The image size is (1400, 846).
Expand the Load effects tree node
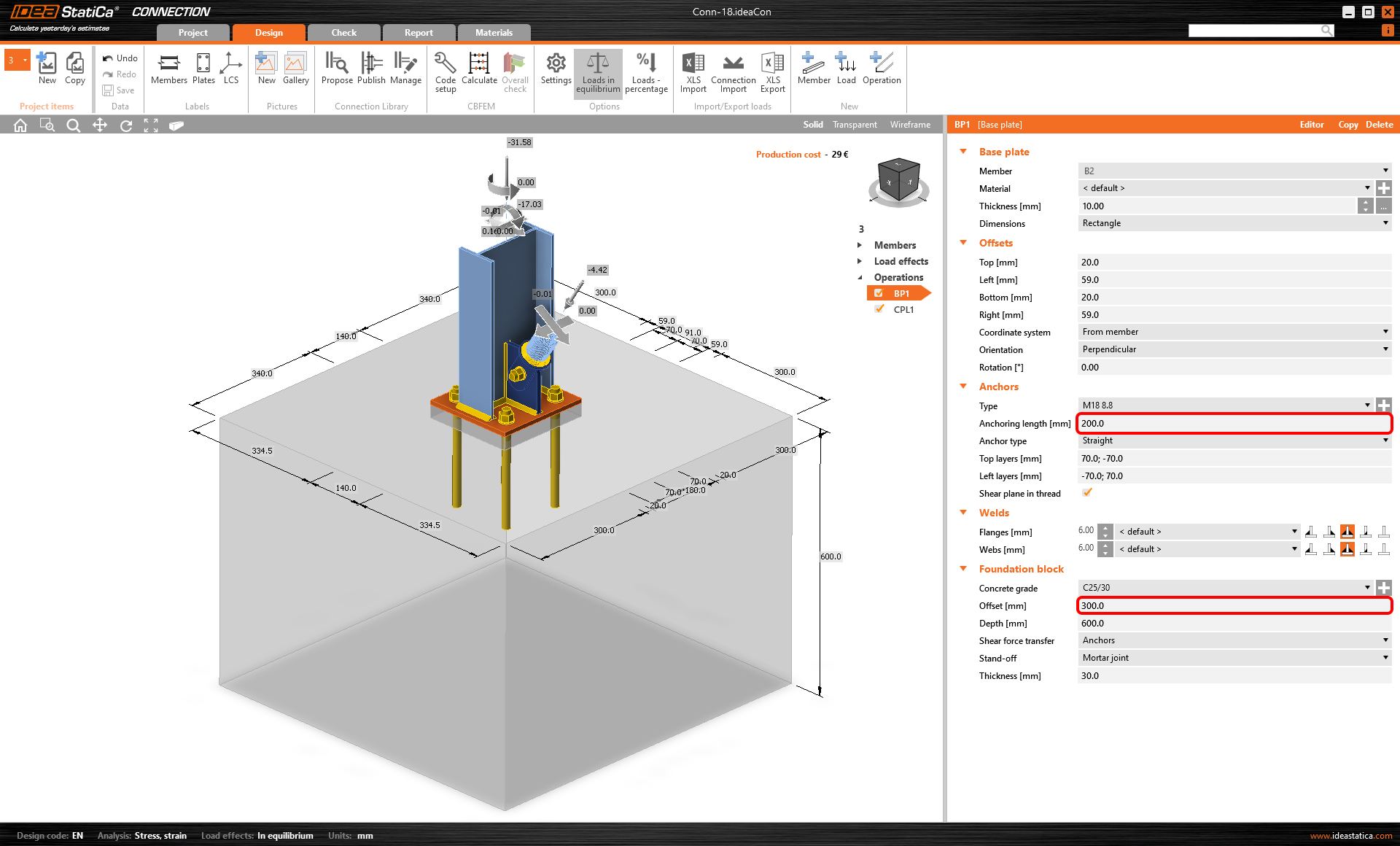pyautogui.click(x=860, y=261)
